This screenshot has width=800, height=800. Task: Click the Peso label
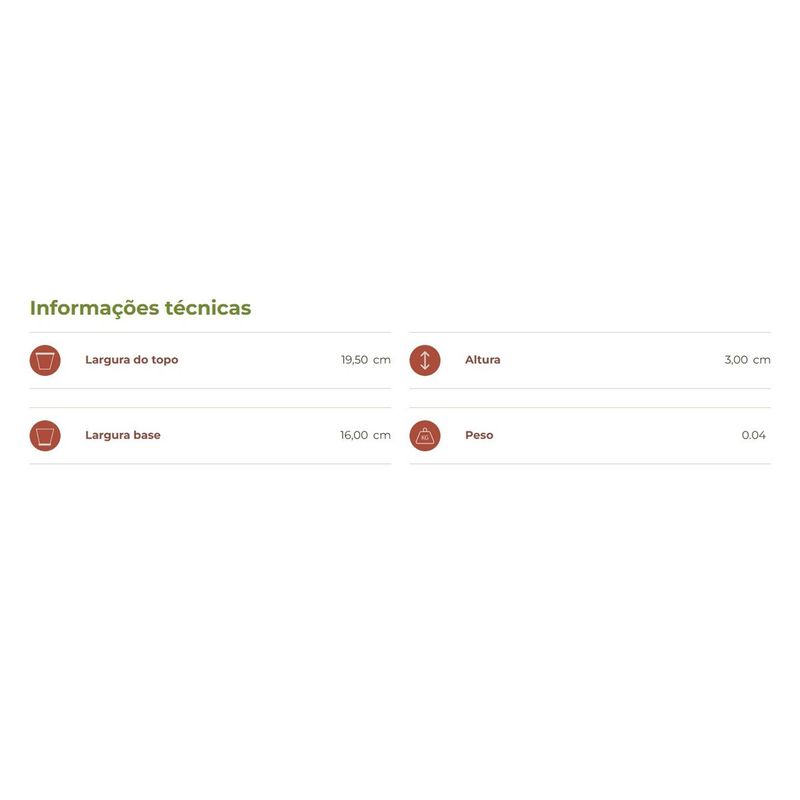click(479, 436)
